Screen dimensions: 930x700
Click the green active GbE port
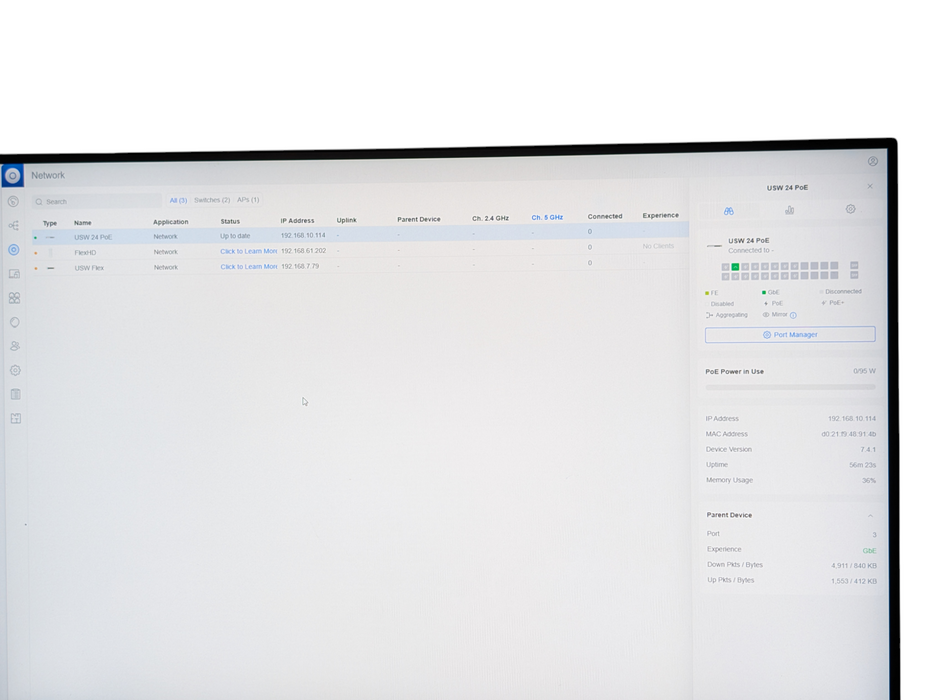point(735,267)
